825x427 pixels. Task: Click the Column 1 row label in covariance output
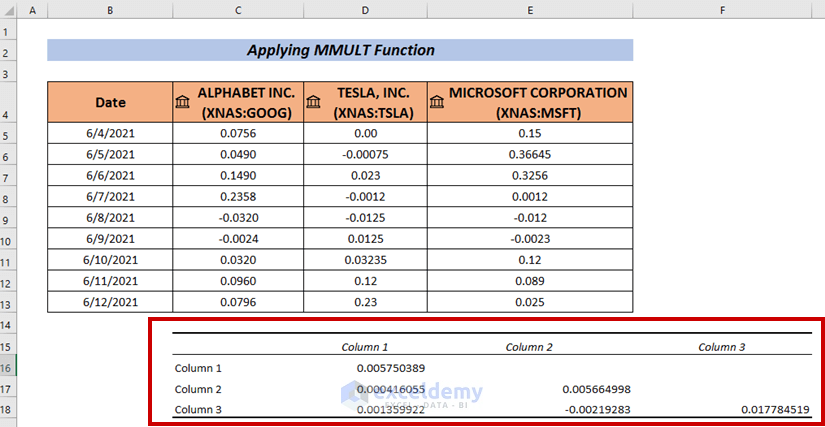coord(198,368)
